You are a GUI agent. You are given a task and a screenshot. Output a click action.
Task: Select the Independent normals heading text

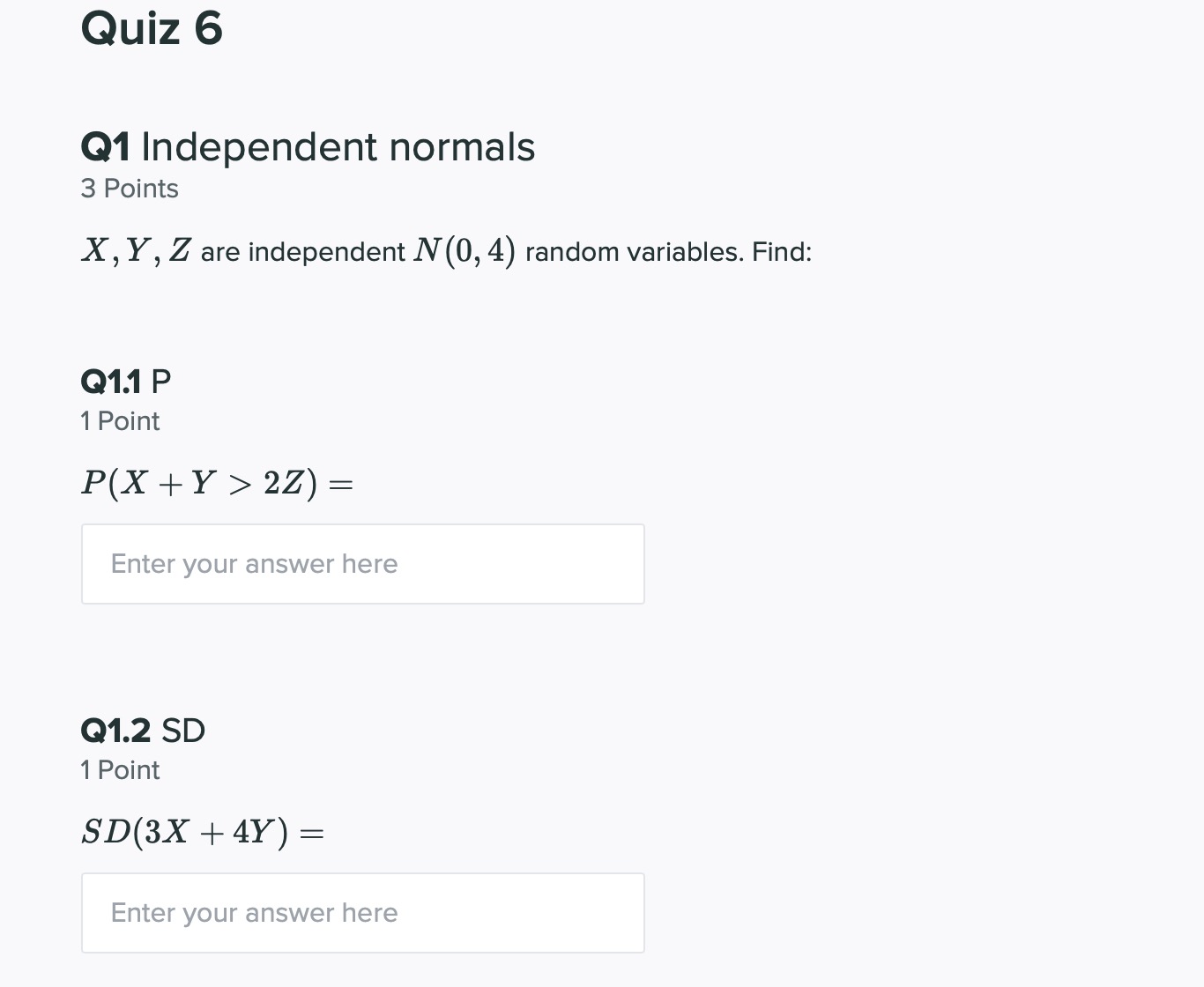pos(338,147)
